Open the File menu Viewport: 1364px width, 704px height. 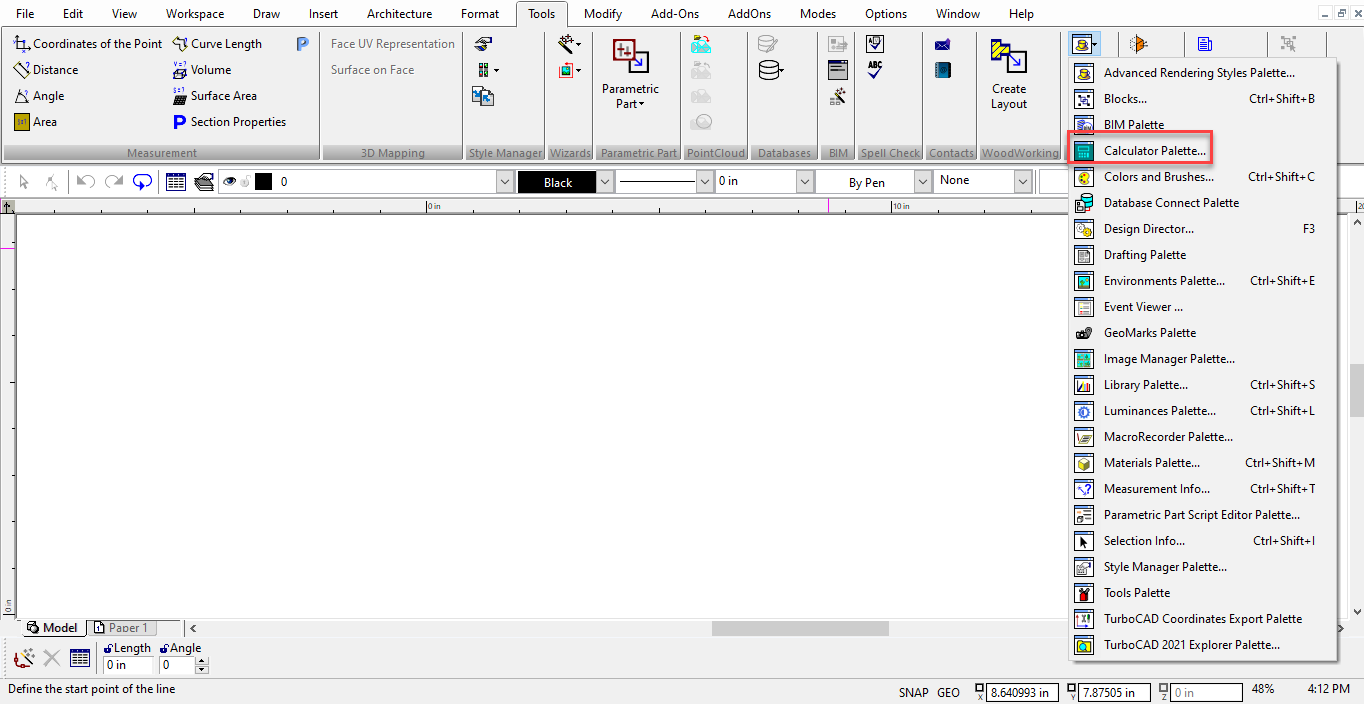25,14
